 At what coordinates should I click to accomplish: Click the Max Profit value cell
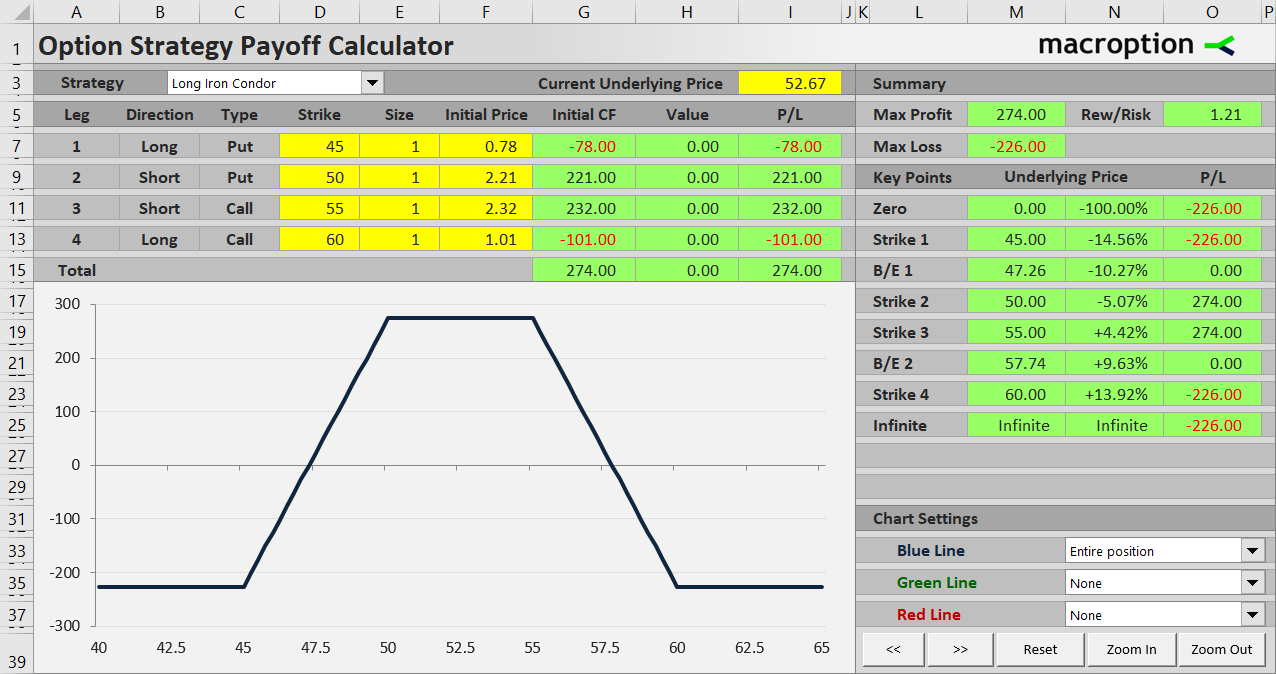click(x=1017, y=114)
